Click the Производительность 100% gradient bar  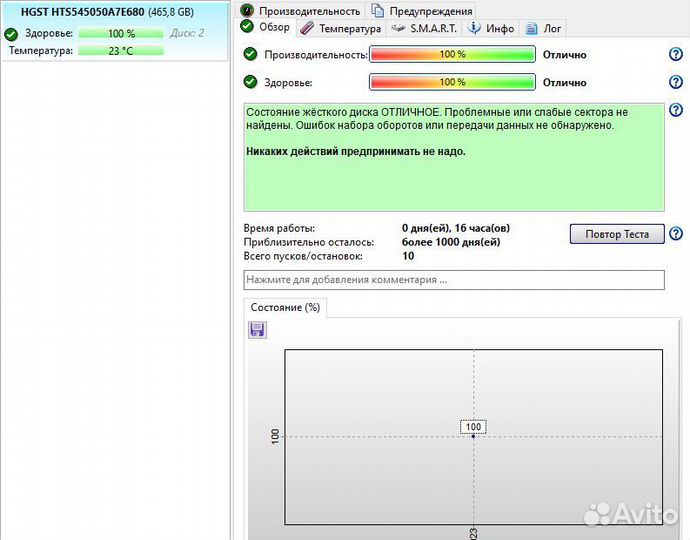452,55
